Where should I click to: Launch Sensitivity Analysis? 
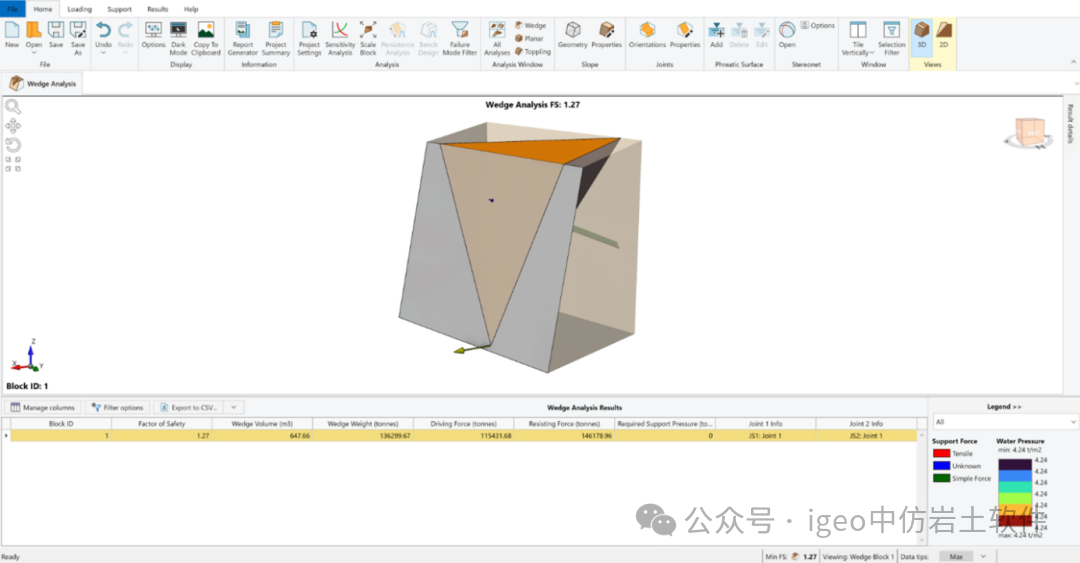tap(340, 38)
